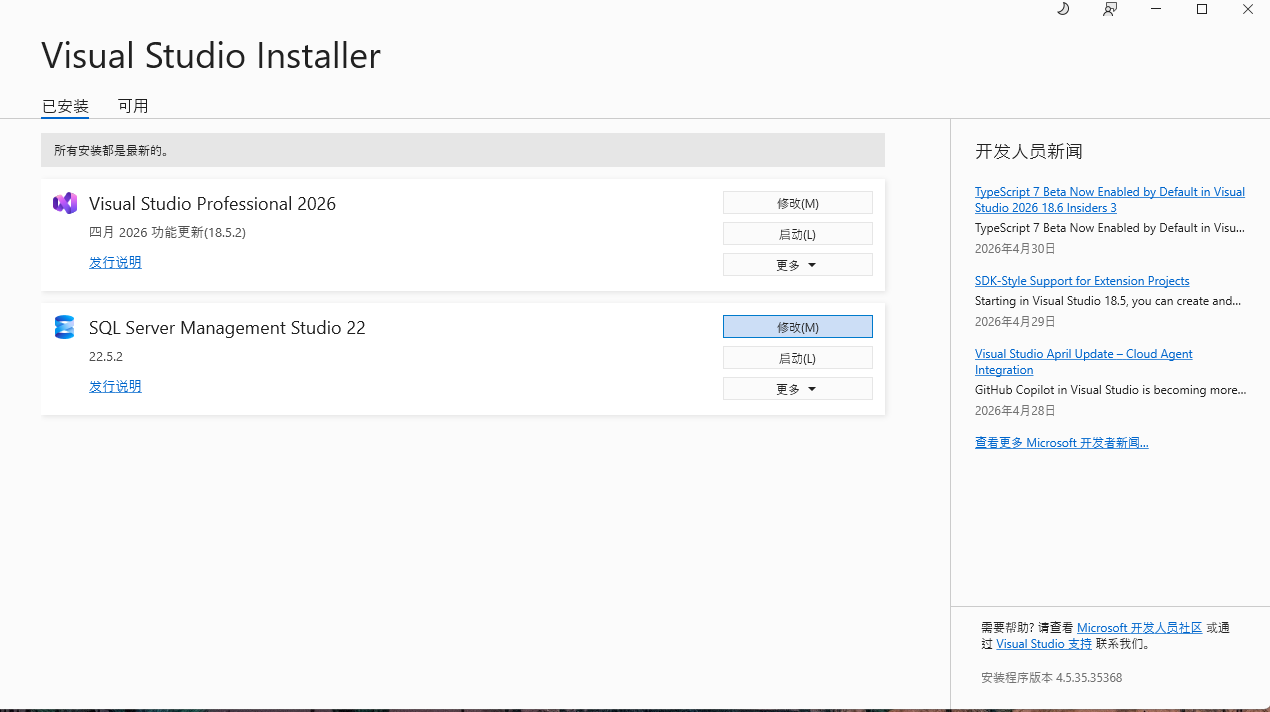
Task: Open 发行说明 link for Visual Studio Professional
Action: coord(115,262)
